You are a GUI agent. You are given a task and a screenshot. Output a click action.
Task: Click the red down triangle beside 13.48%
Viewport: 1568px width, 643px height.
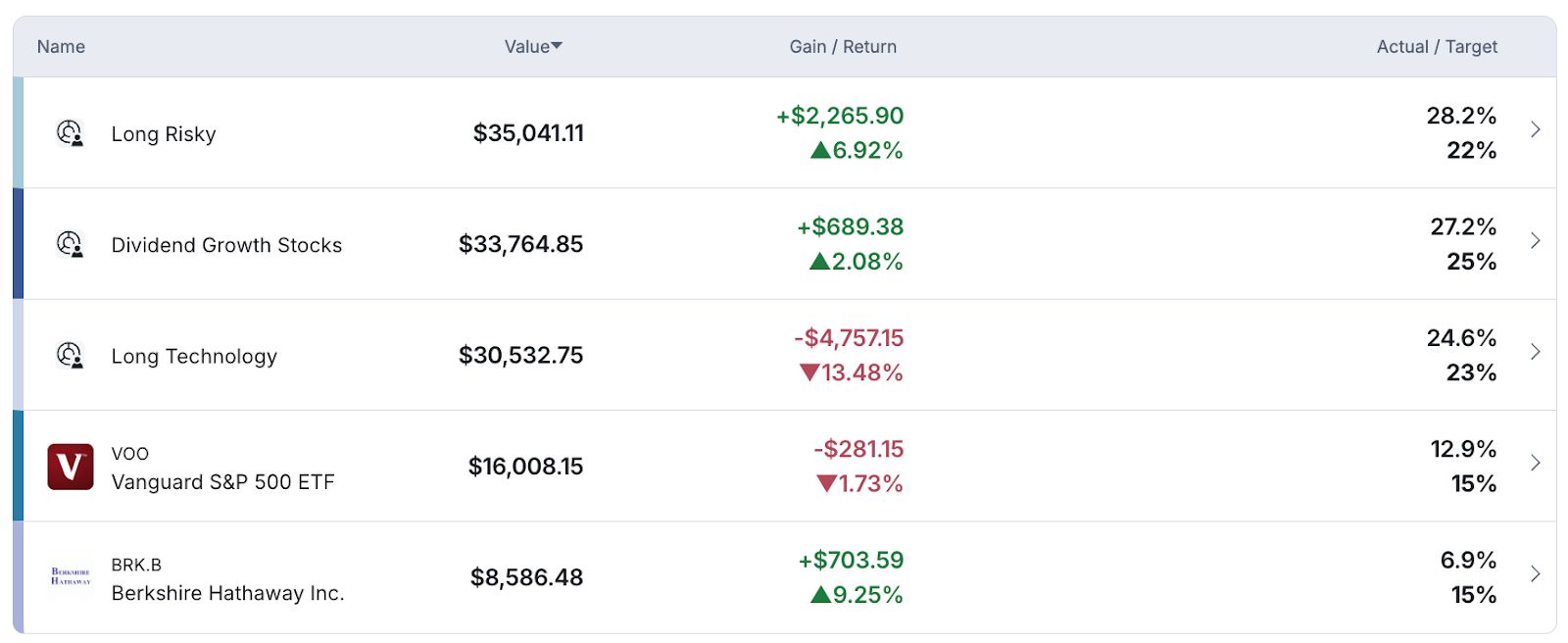pyautogui.click(x=809, y=372)
